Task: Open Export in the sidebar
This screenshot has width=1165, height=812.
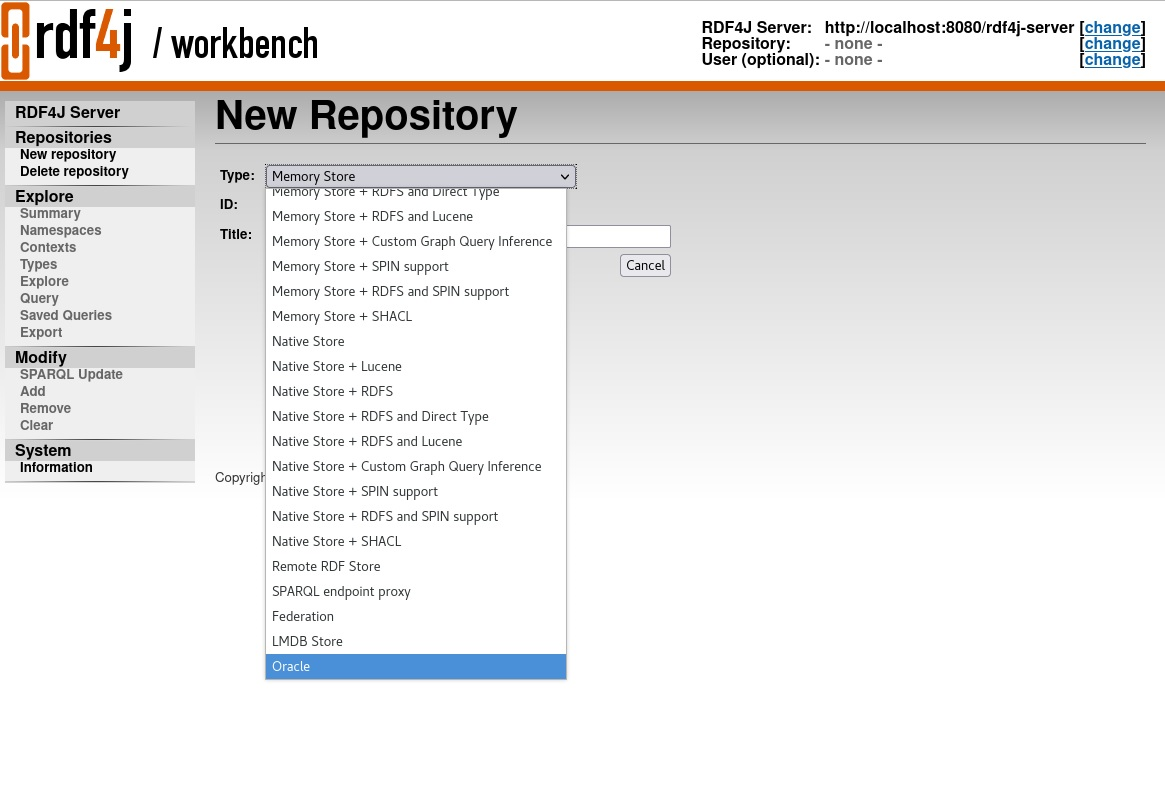Action: 41,333
